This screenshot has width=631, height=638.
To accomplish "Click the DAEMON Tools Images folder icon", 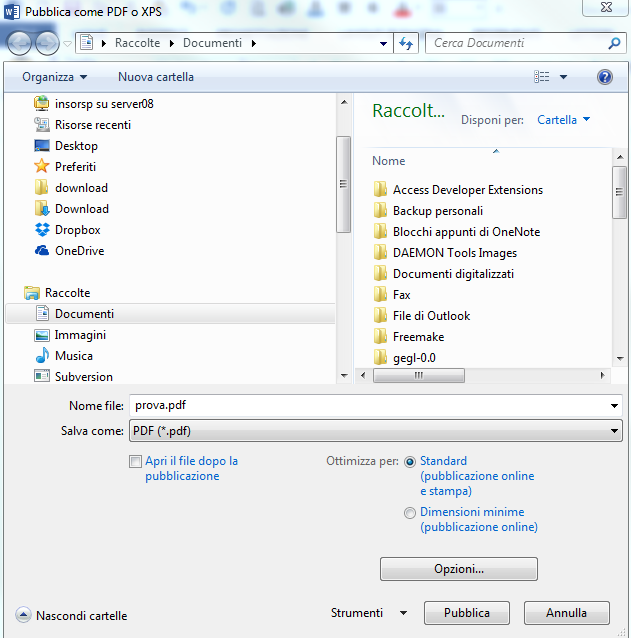I will pyautogui.click(x=380, y=253).
